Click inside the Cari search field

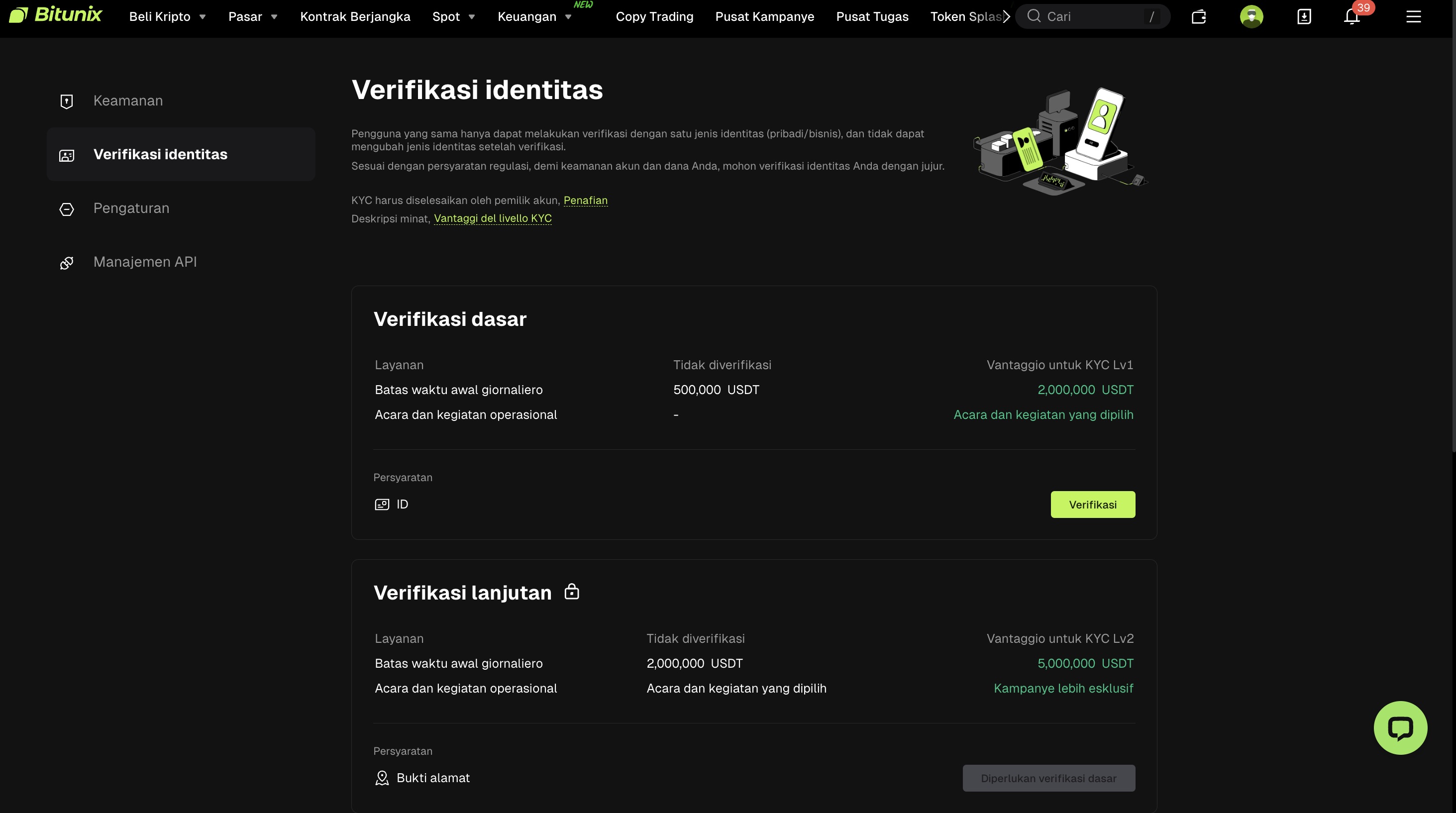point(1091,16)
